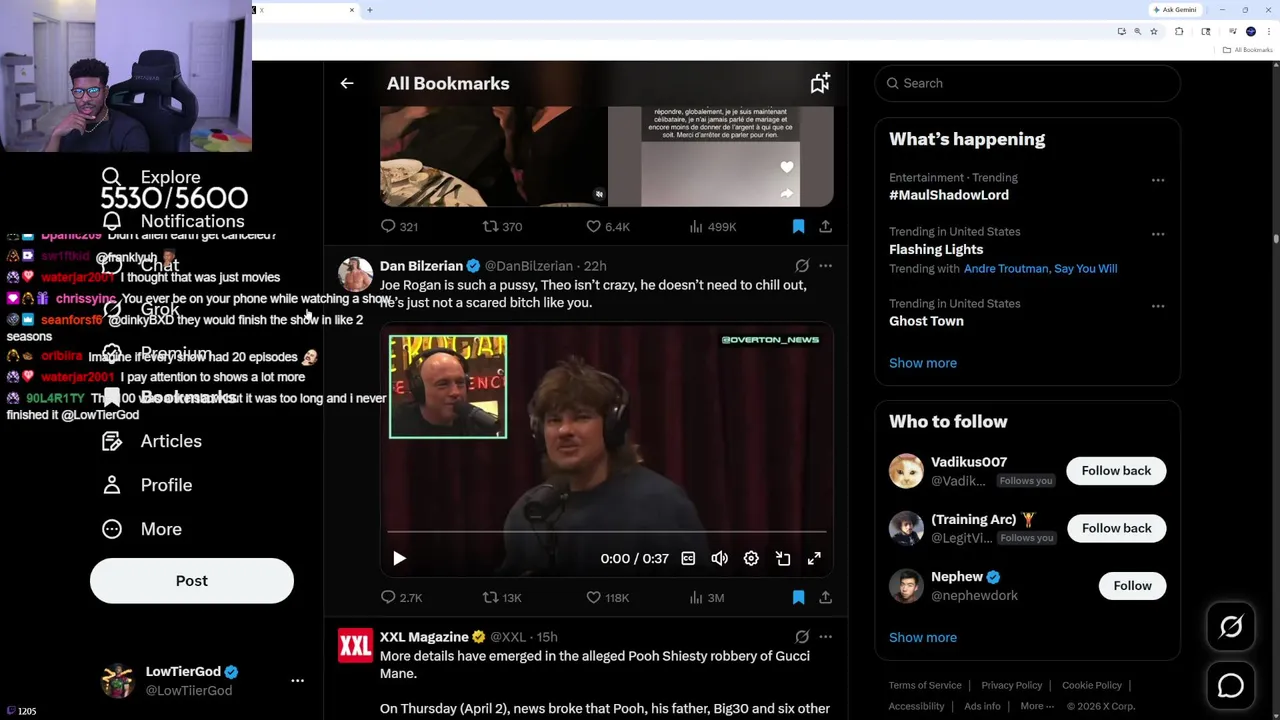Open the floating Grok button

[1231, 627]
